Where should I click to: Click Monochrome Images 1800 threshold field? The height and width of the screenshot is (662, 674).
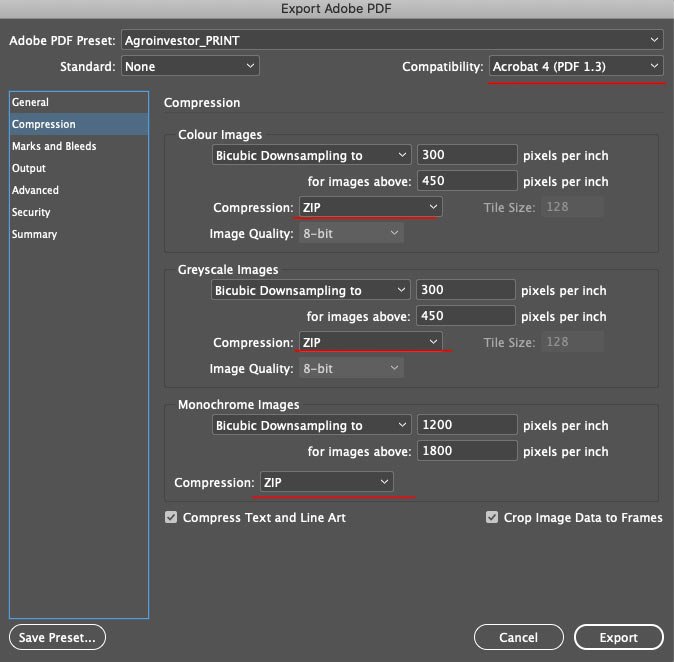[x=467, y=451]
